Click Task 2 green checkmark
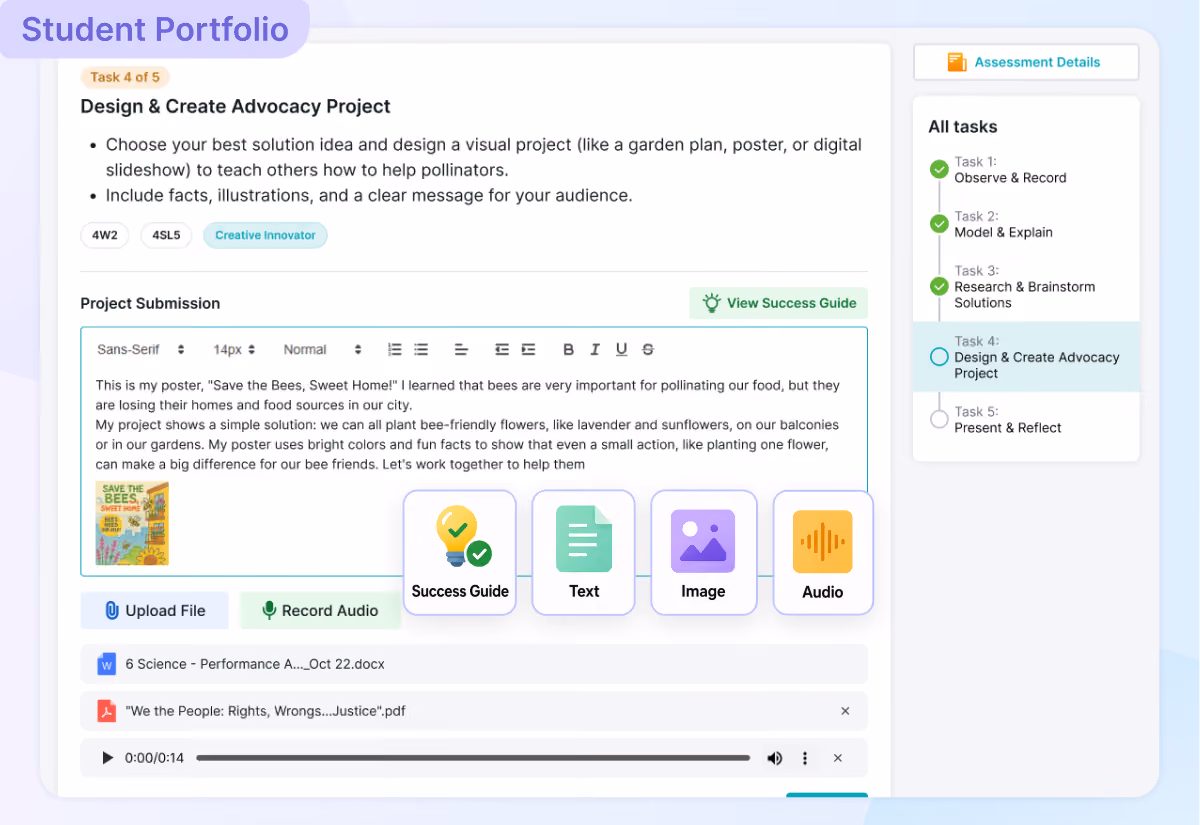 [939, 224]
